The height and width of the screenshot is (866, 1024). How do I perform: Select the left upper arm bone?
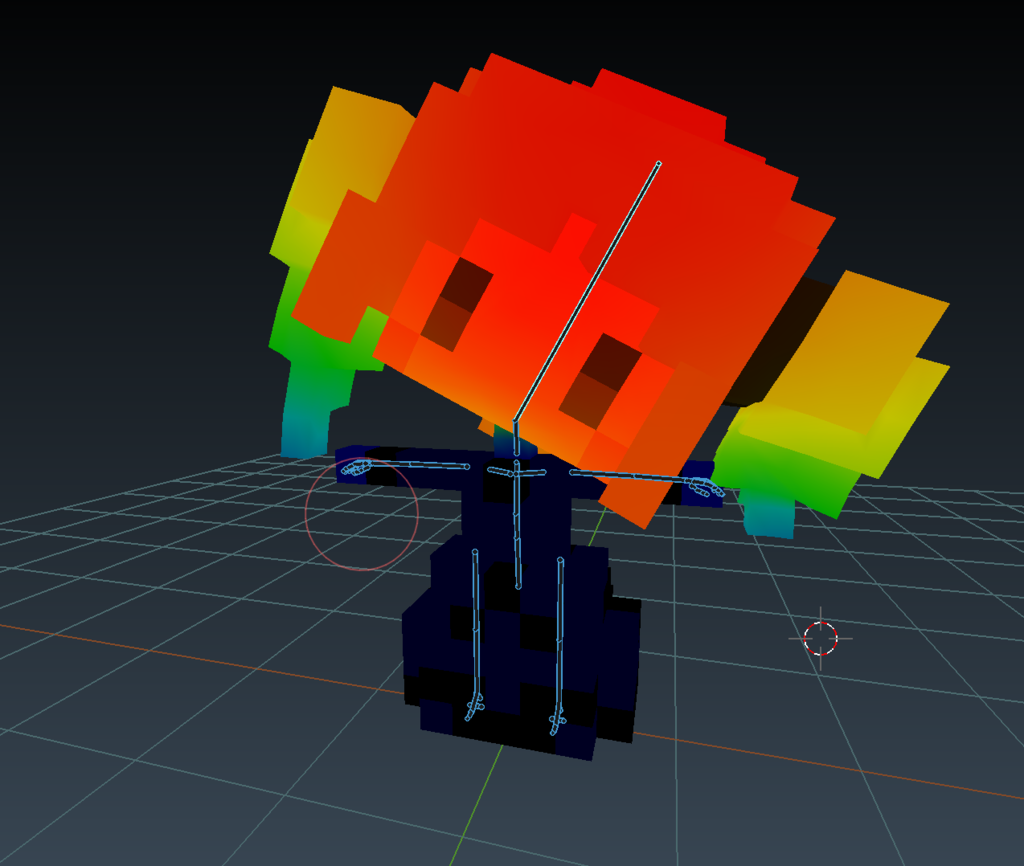[418, 465]
